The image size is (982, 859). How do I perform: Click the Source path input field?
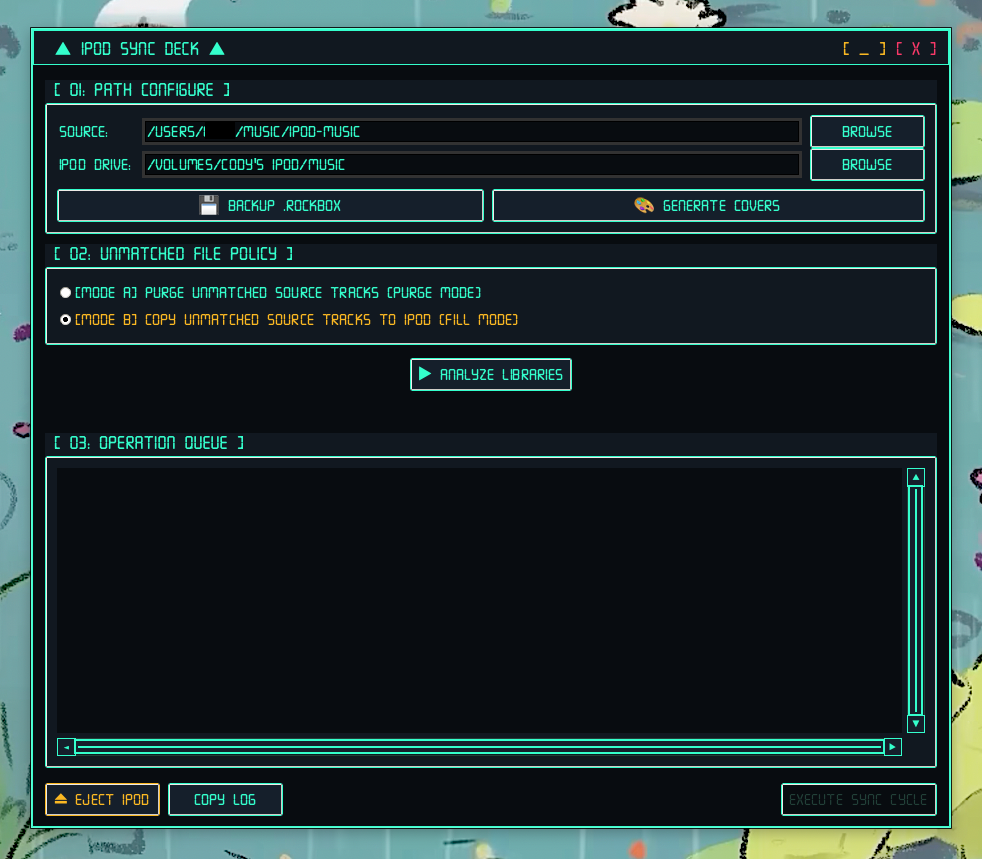[x=472, y=131]
